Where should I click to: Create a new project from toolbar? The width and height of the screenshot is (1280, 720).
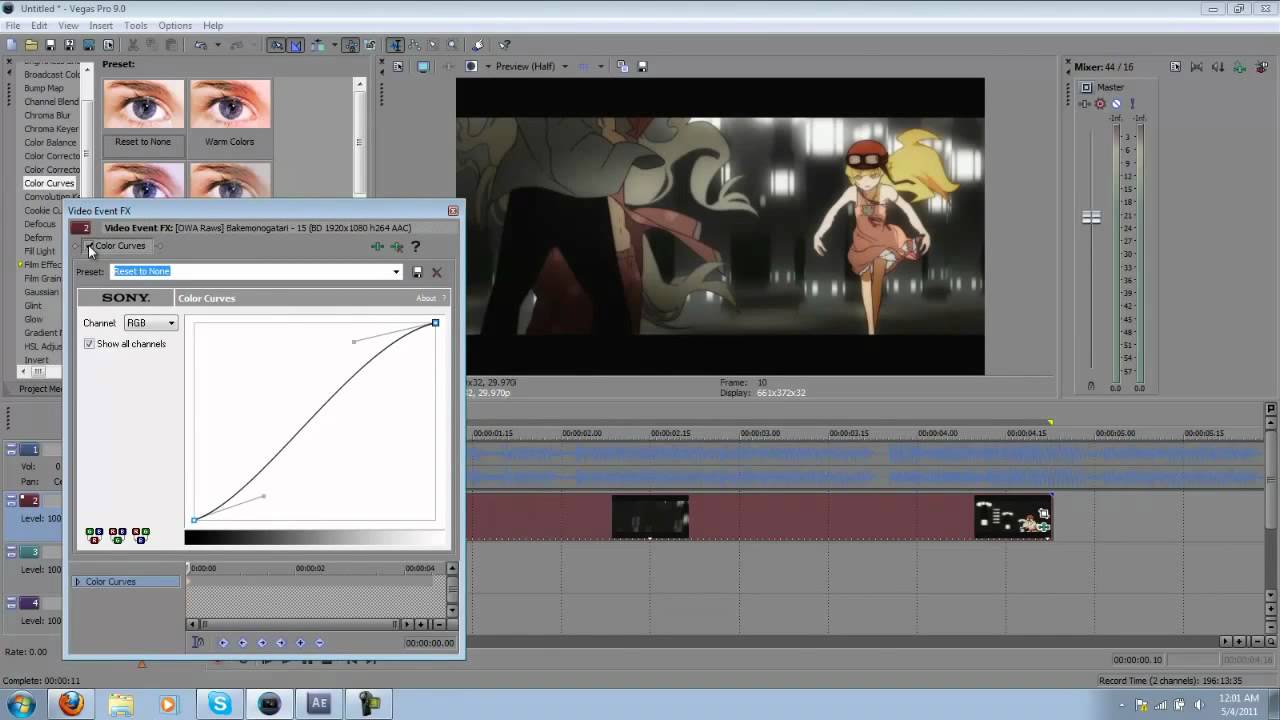point(11,45)
